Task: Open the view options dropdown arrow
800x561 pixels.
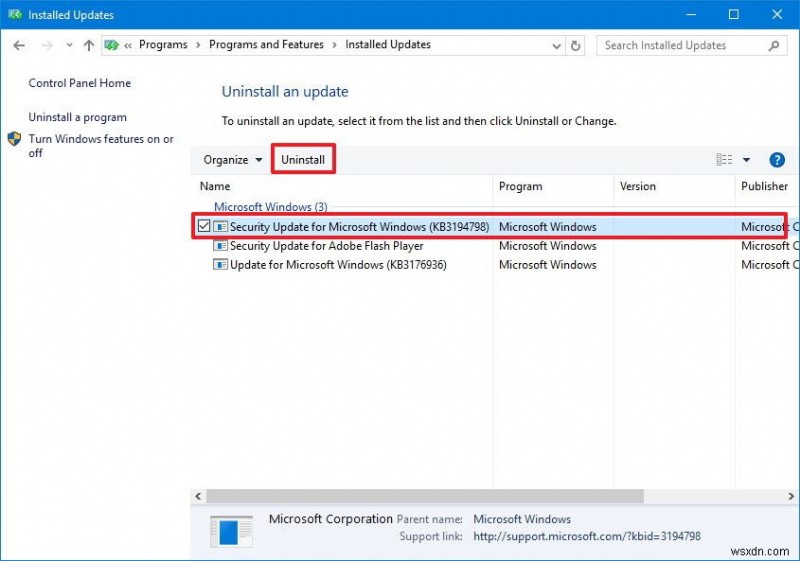Action: click(746, 160)
